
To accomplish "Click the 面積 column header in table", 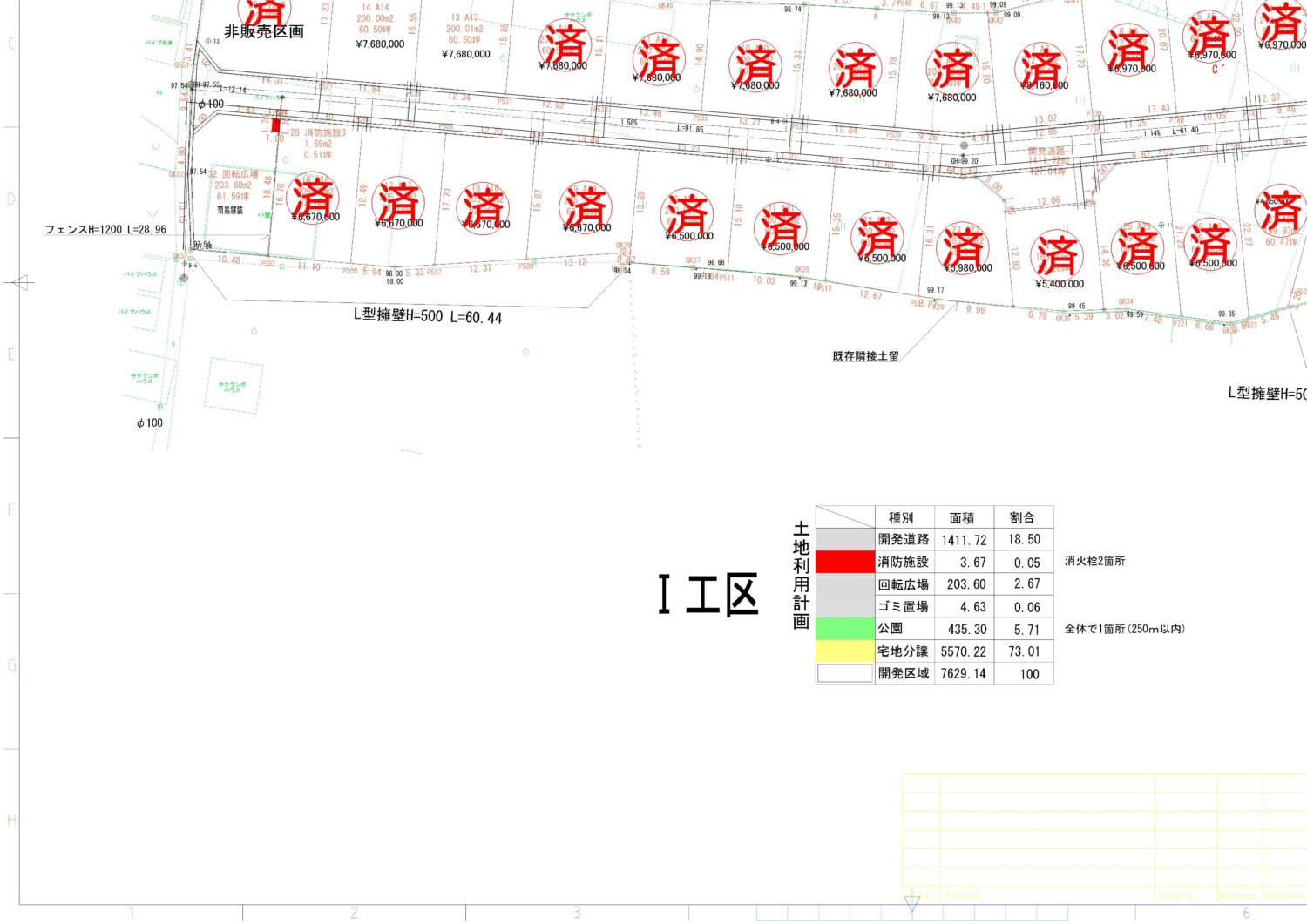I will [962, 517].
